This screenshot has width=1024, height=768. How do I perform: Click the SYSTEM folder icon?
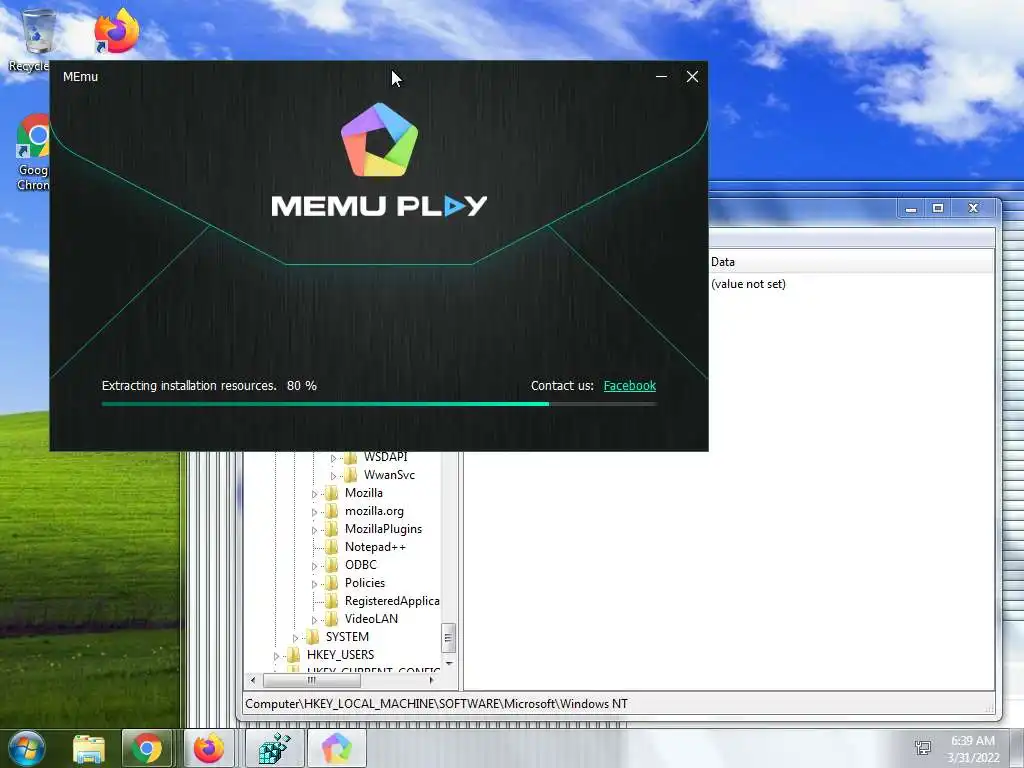(x=313, y=637)
